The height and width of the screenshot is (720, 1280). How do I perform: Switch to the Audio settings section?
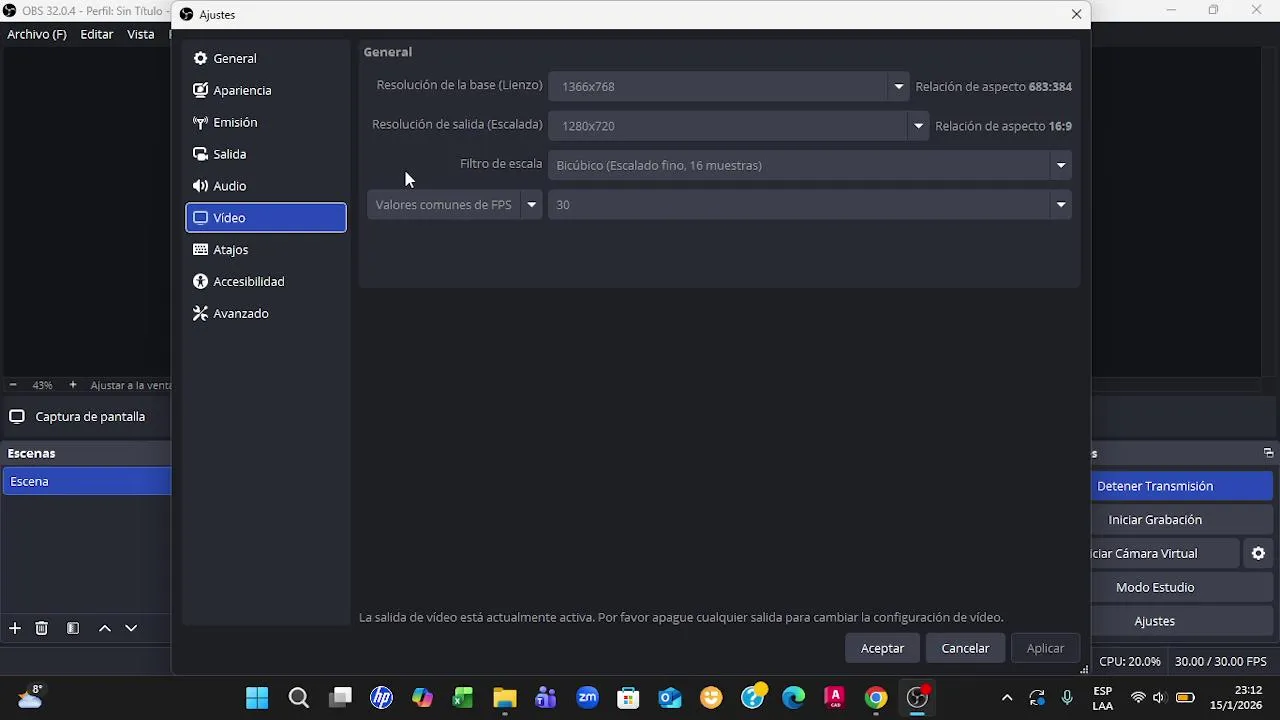(265, 186)
